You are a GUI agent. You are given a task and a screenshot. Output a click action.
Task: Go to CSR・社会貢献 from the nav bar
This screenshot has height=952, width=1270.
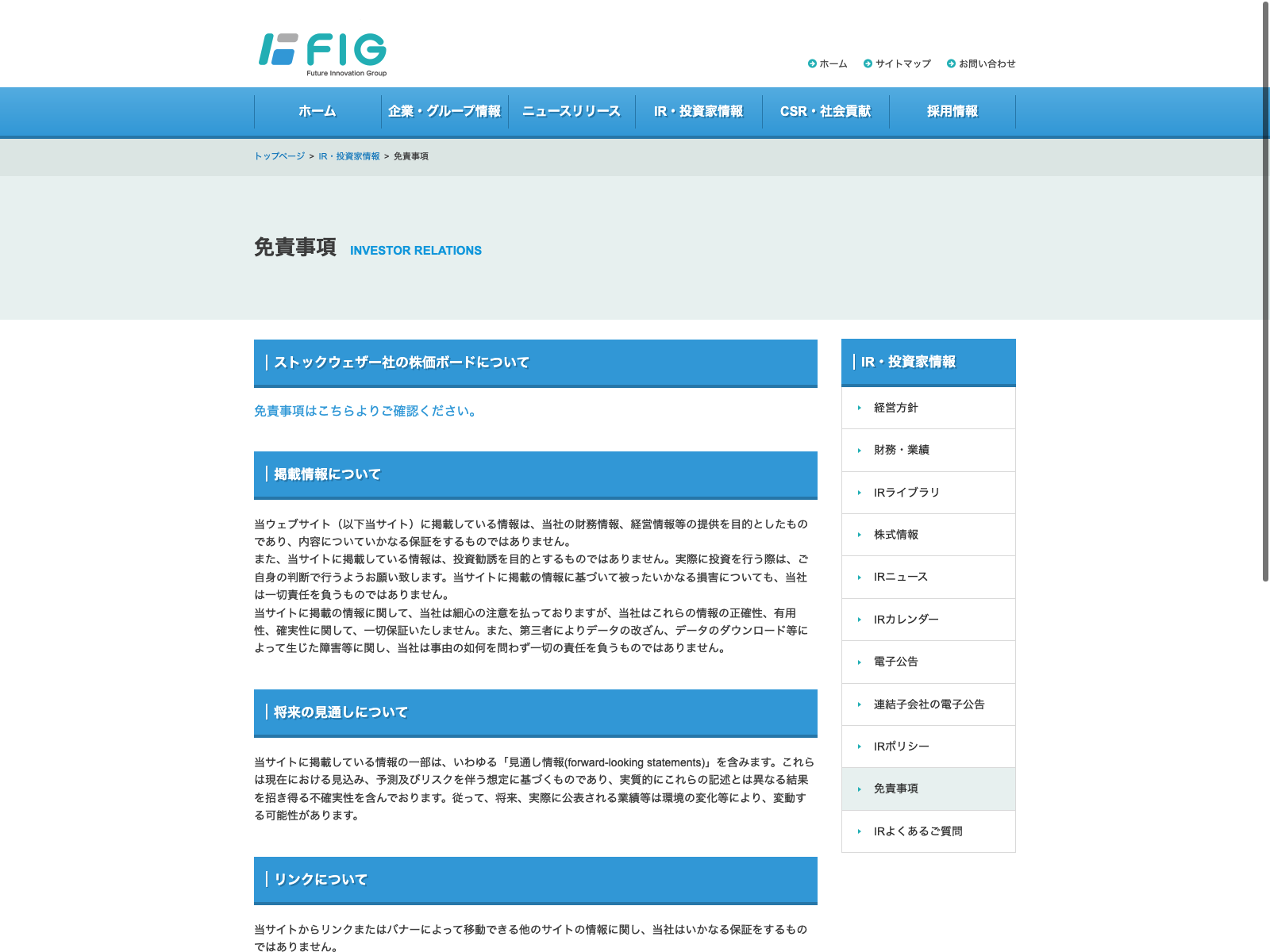click(825, 112)
